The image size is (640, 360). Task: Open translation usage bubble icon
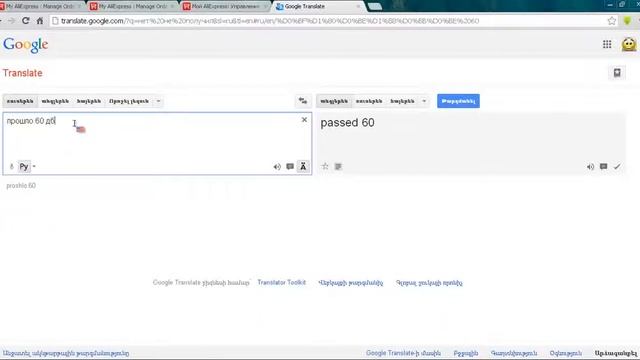pyautogui.click(x=603, y=167)
